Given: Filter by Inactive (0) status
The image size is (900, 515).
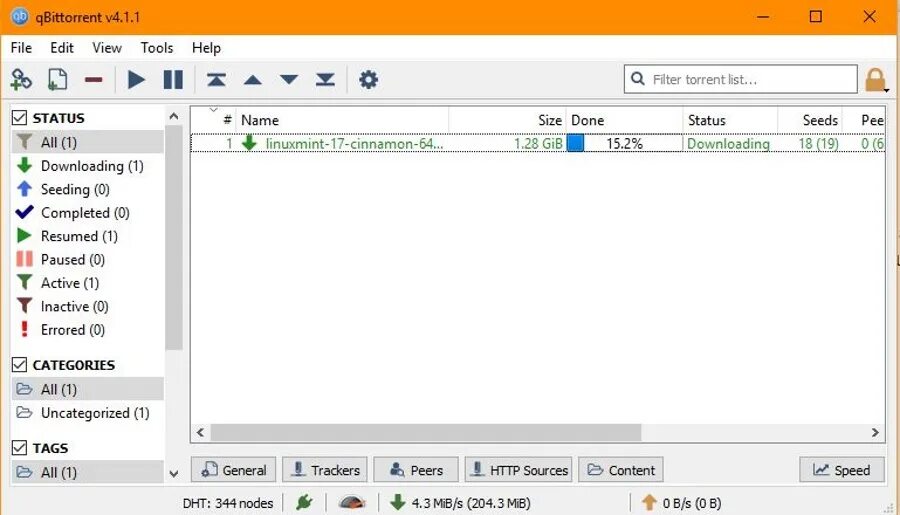Looking at the screenshot, I should pyautogui.click(x=87, y=307).
